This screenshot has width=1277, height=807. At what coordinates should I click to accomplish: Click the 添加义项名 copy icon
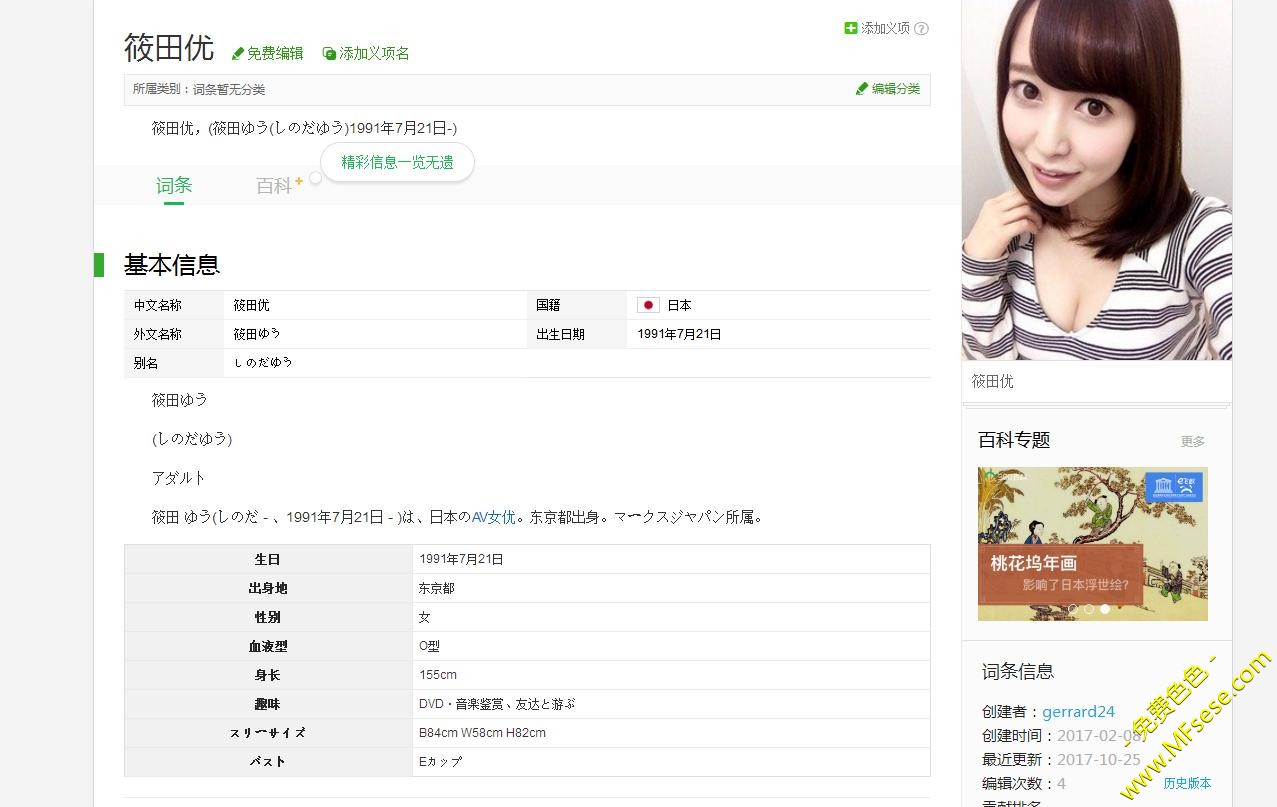[329, 54]
